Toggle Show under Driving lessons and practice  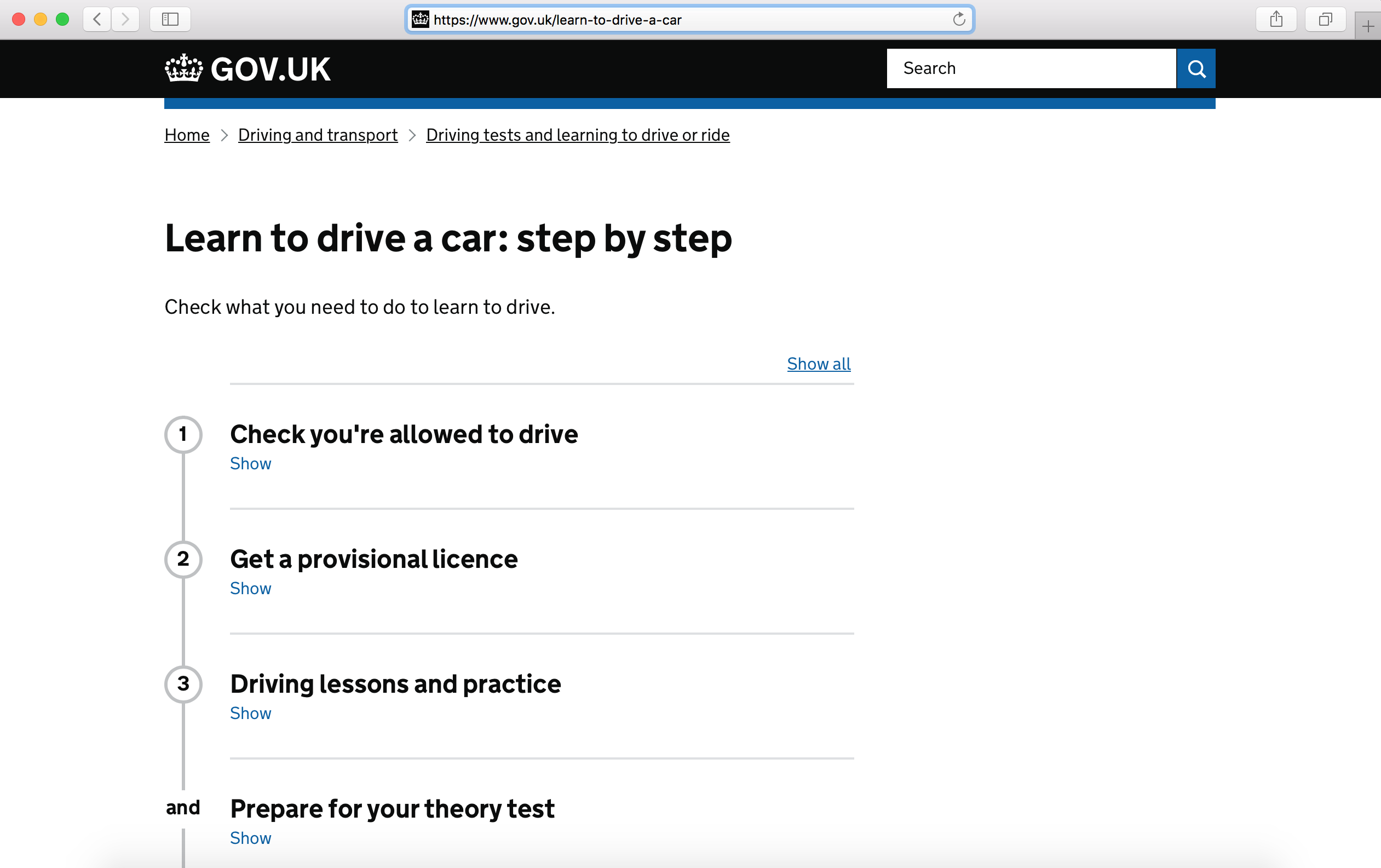[x=250, y=713]
